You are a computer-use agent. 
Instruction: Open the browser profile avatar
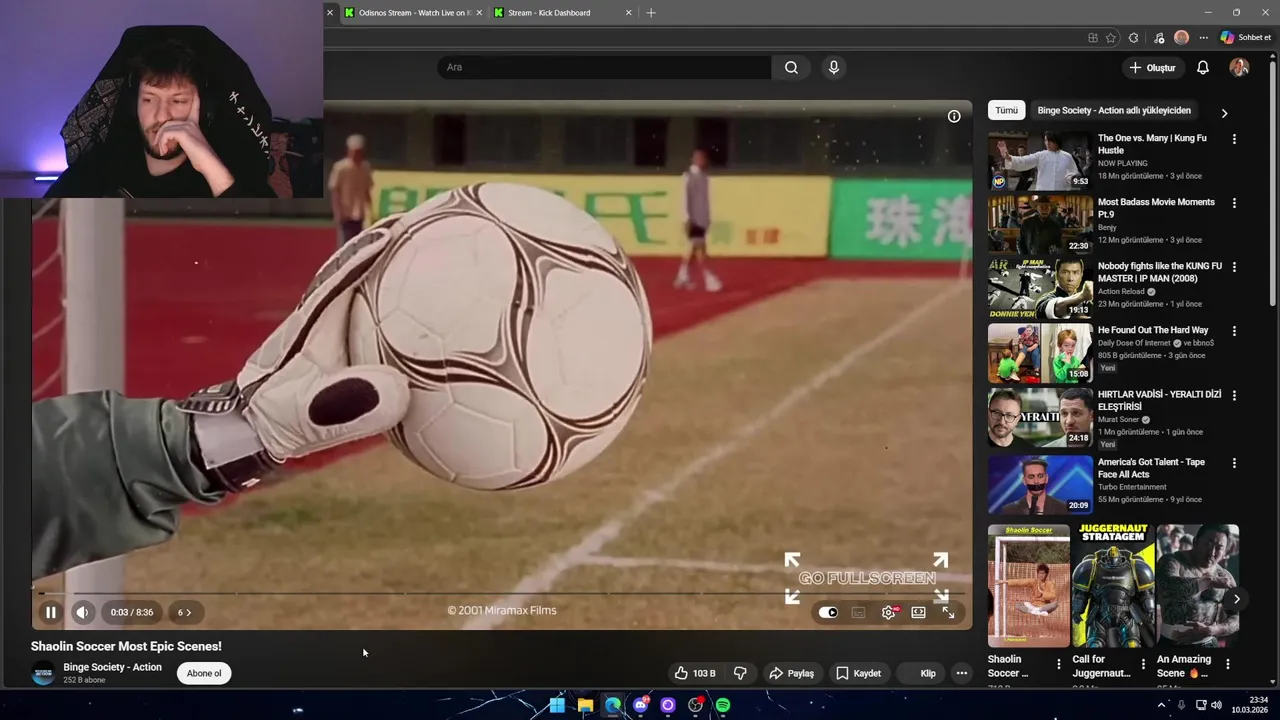point(1181,38)
